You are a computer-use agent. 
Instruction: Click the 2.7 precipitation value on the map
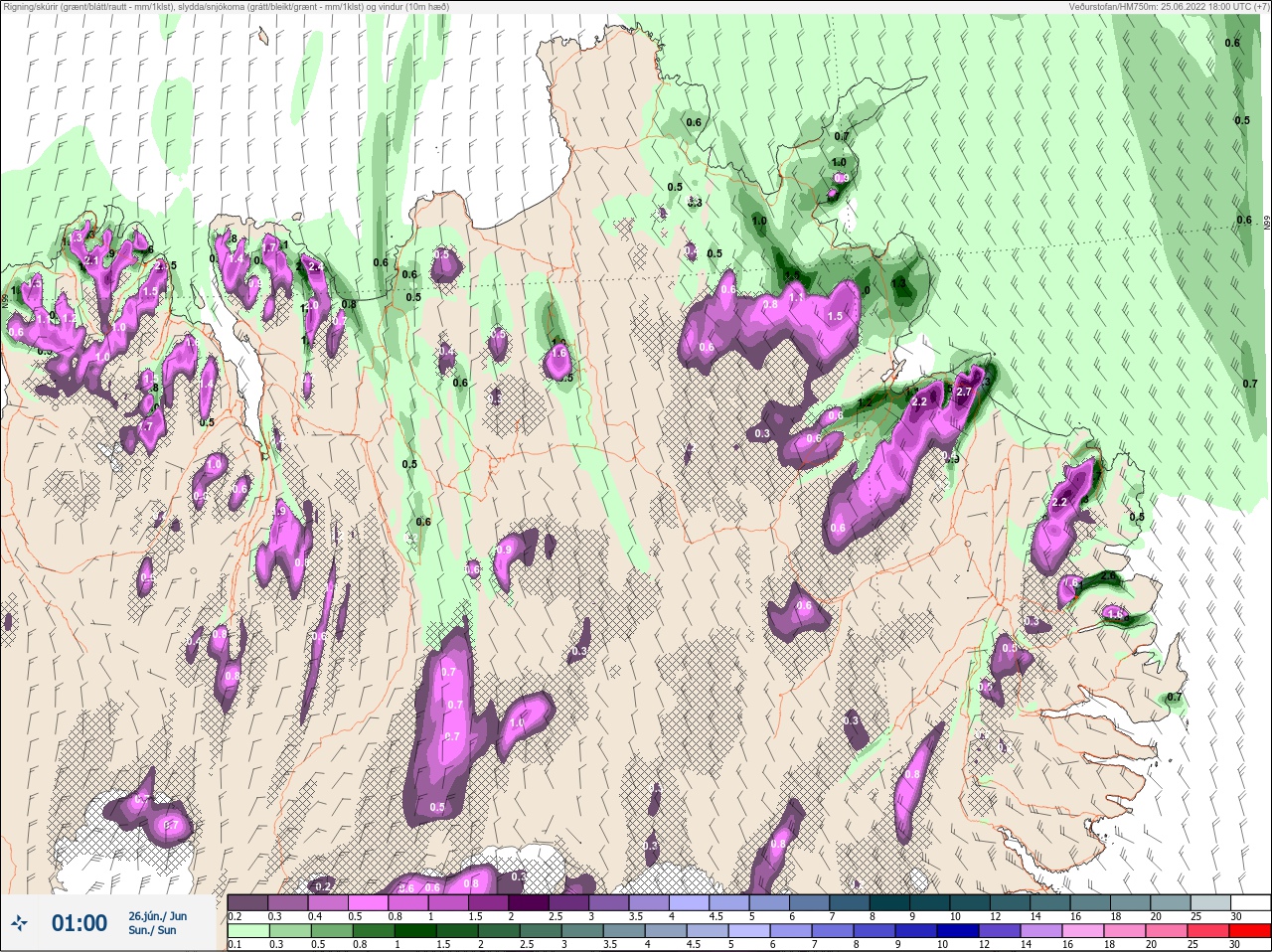tap(963, 392)
